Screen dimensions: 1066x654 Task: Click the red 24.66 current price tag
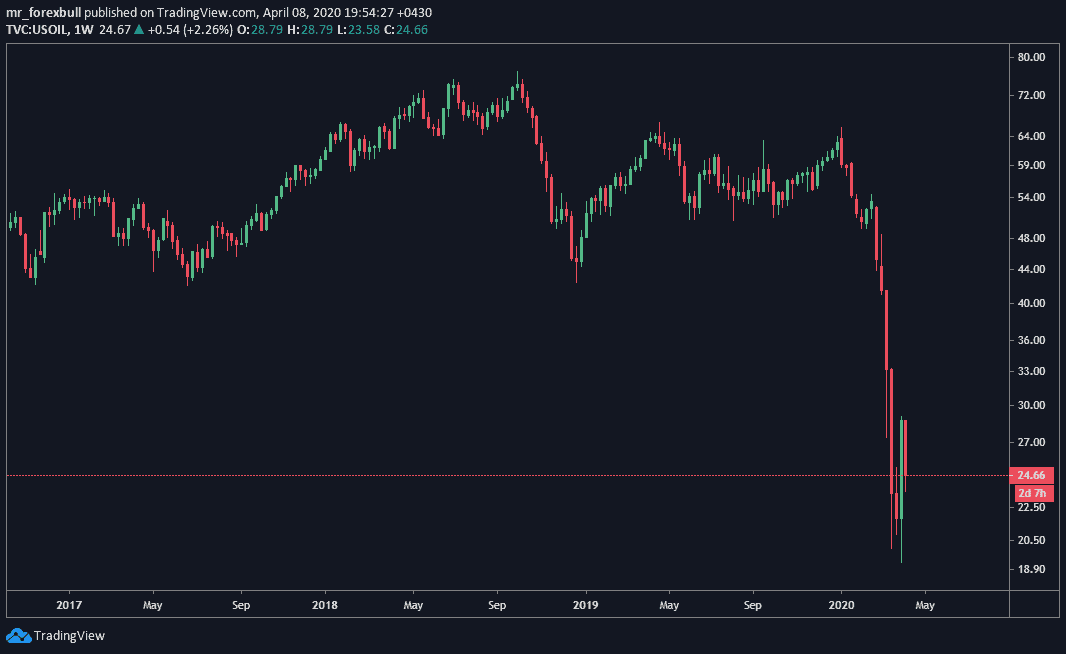pyautogui.click(x=1033, y=476)
